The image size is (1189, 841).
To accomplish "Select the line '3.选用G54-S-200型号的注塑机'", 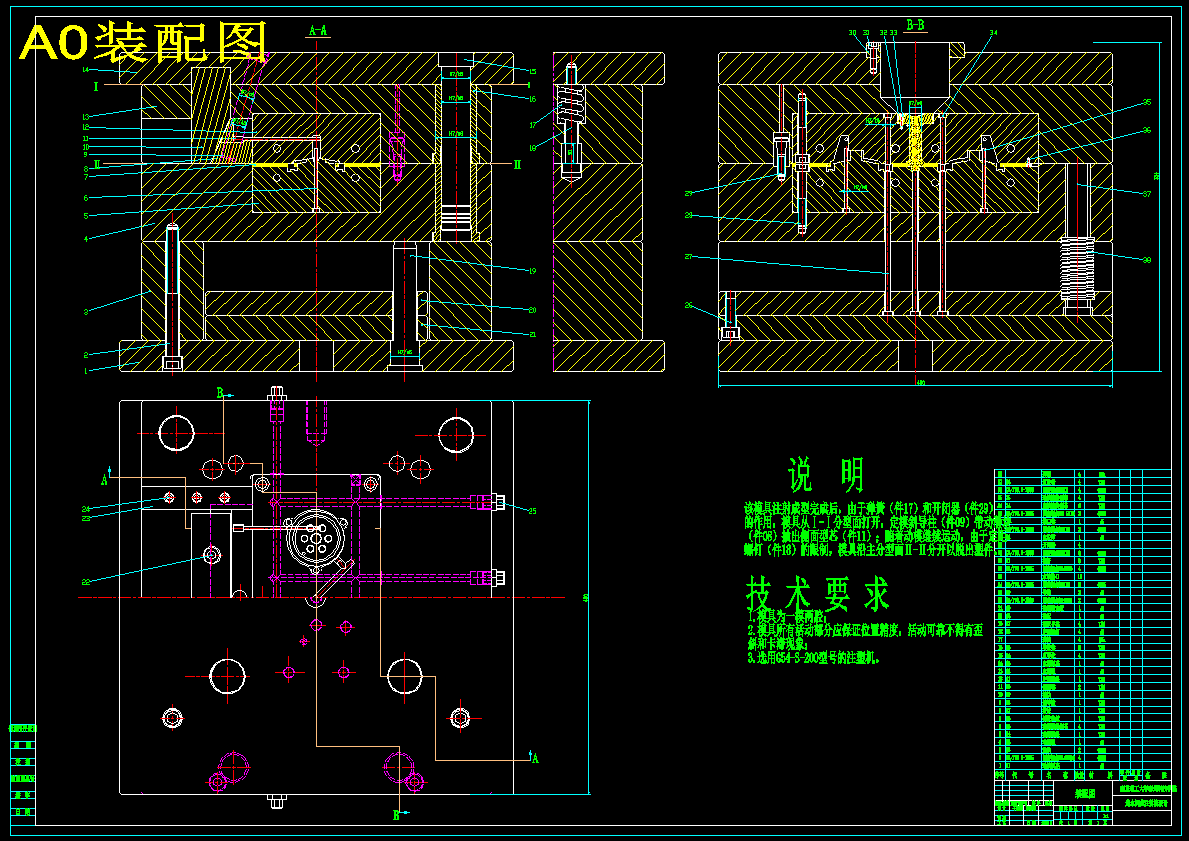I will [x=814, y=658].
